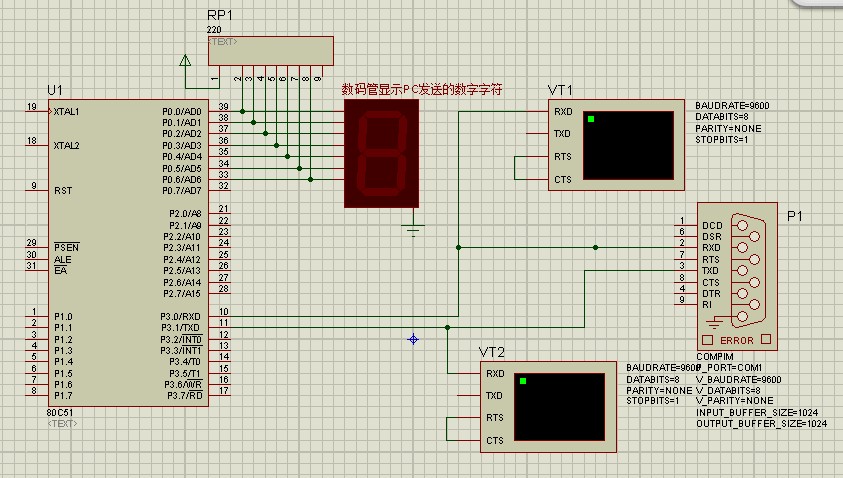Click the VT1 virtual terminal screen
This screenshot has height=478, width=843.
point(628,145)
